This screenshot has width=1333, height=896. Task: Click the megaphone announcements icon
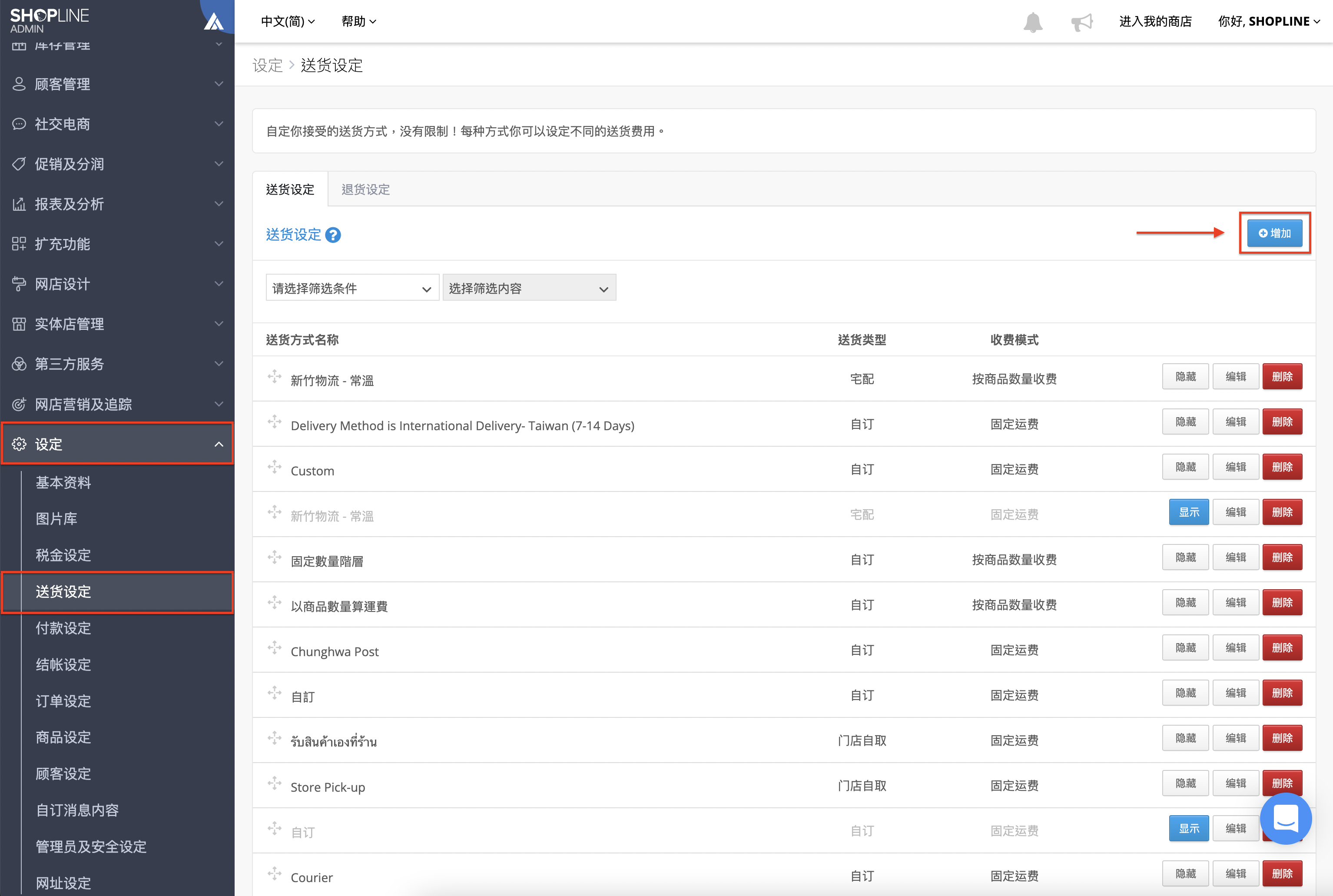(1081, 22)
